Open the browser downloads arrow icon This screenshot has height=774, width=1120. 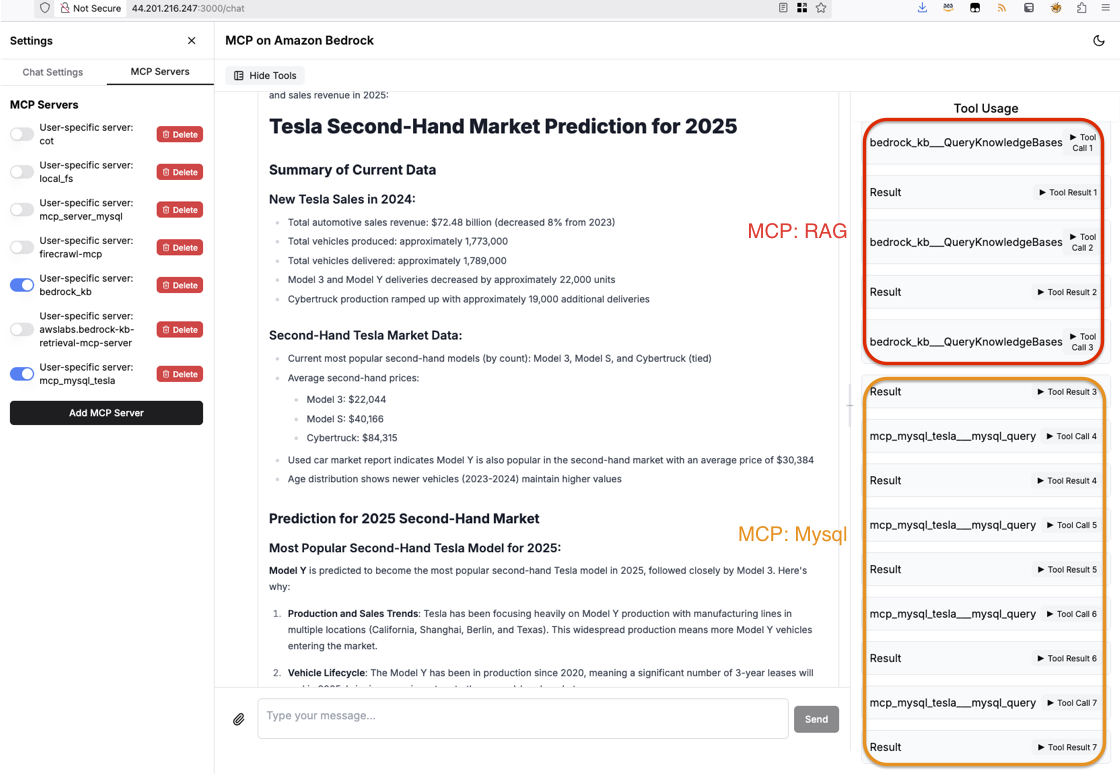point(922,8)
